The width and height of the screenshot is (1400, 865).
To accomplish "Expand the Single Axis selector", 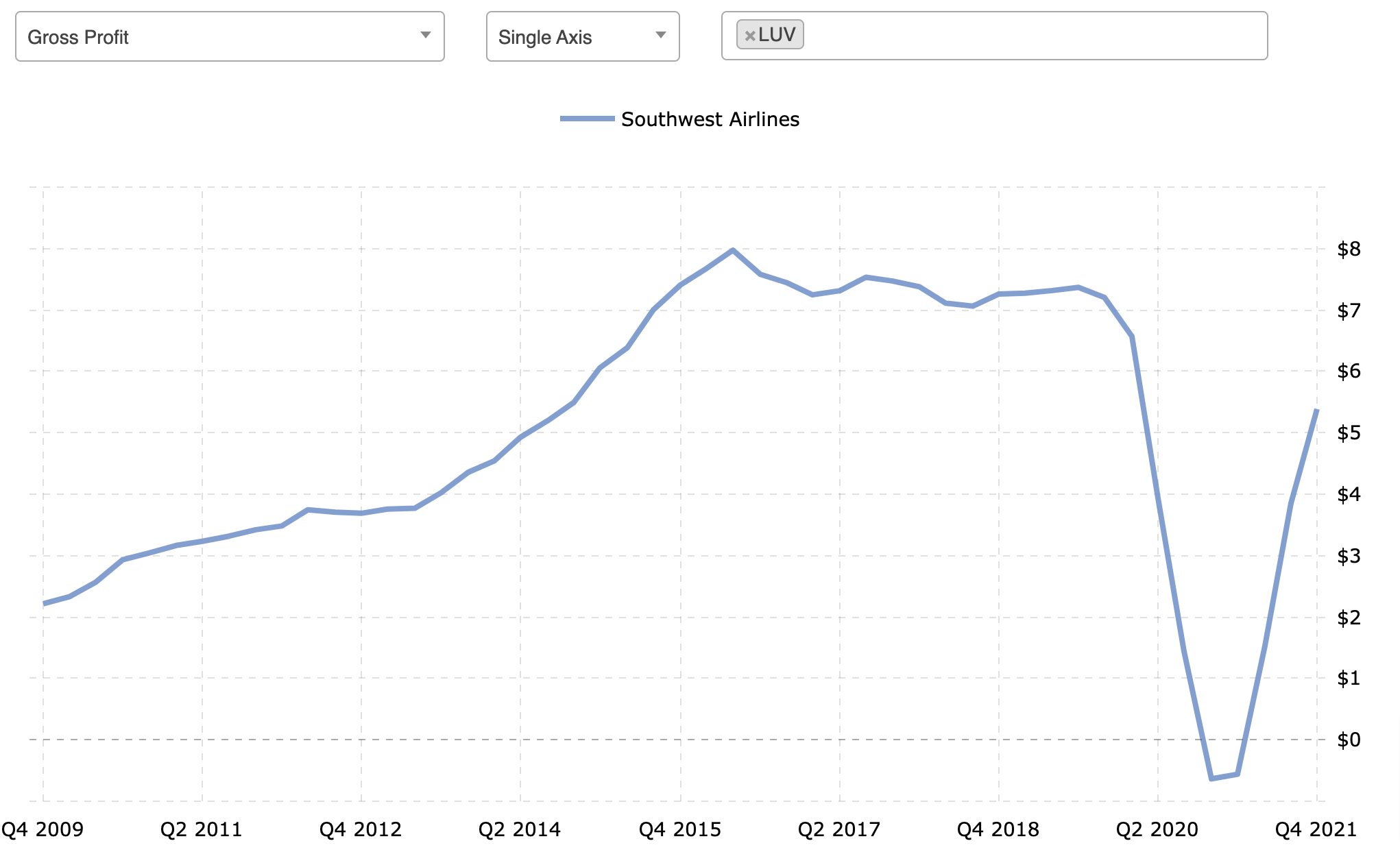I will click(660, 34).
